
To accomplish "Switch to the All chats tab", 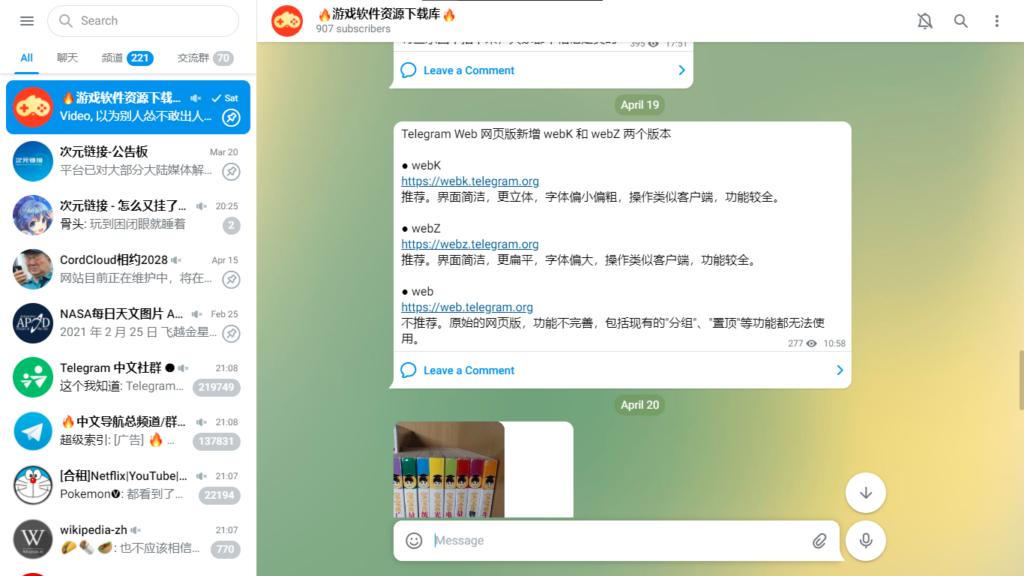I will [26, 58].
